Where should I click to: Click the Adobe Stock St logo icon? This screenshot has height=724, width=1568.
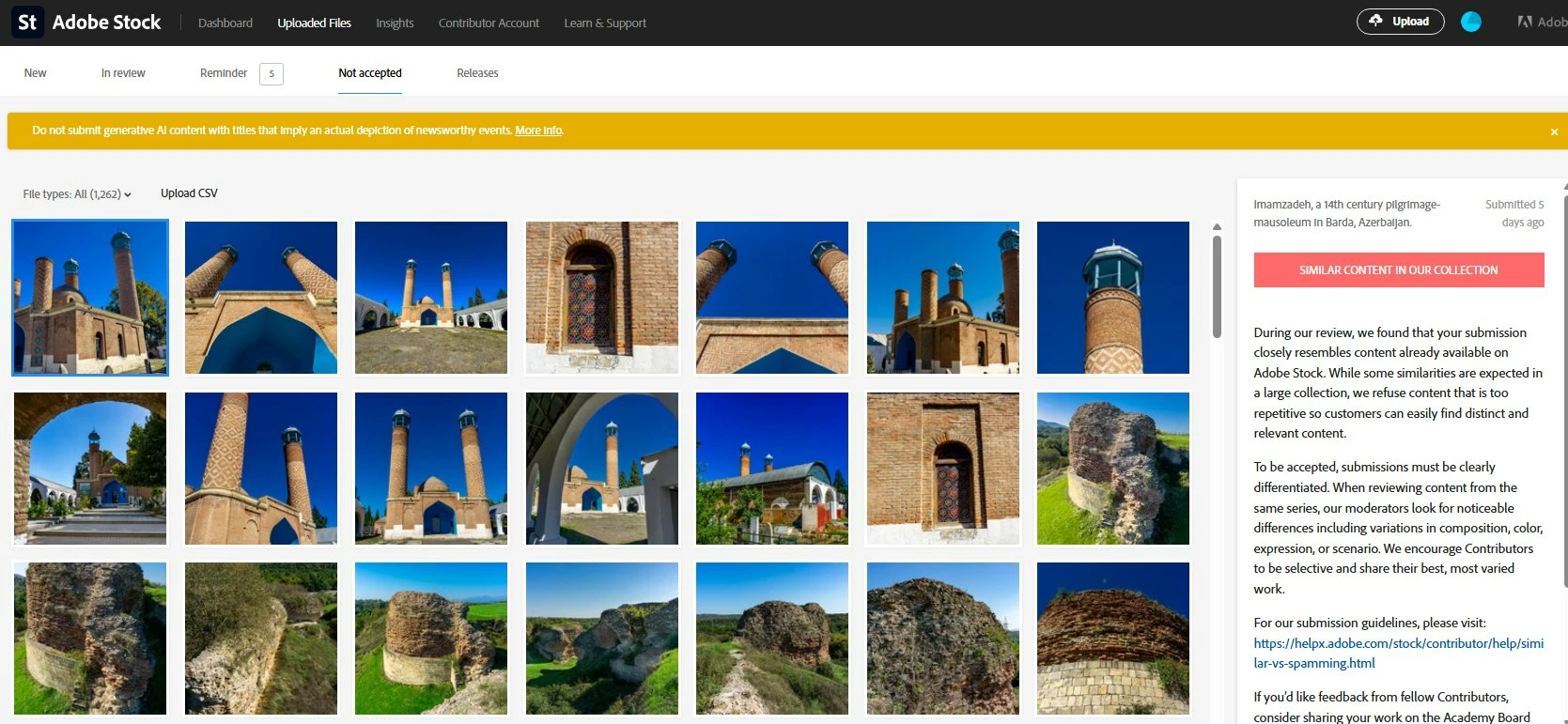pyautogui.click(x=27, y=23)
